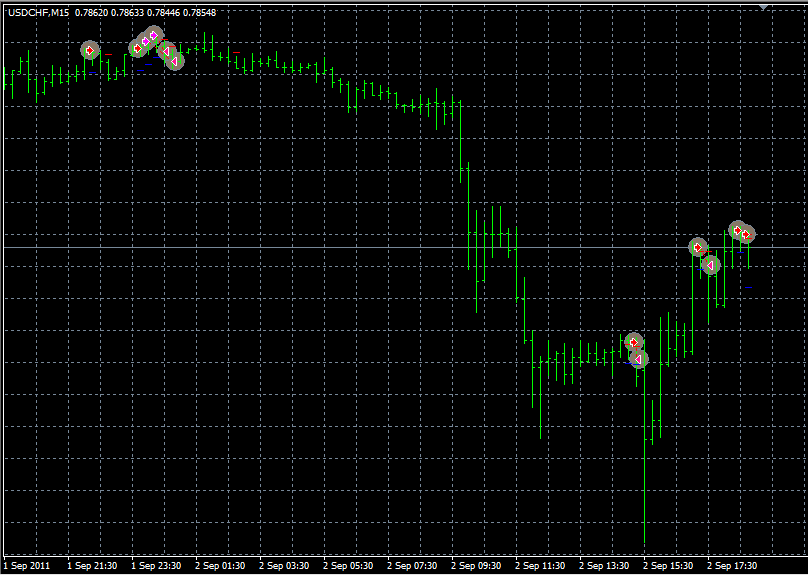Select the last, rightmost red arrow on the chart
Viewport: 808px width, 576px height.
[x=746, y=234]
